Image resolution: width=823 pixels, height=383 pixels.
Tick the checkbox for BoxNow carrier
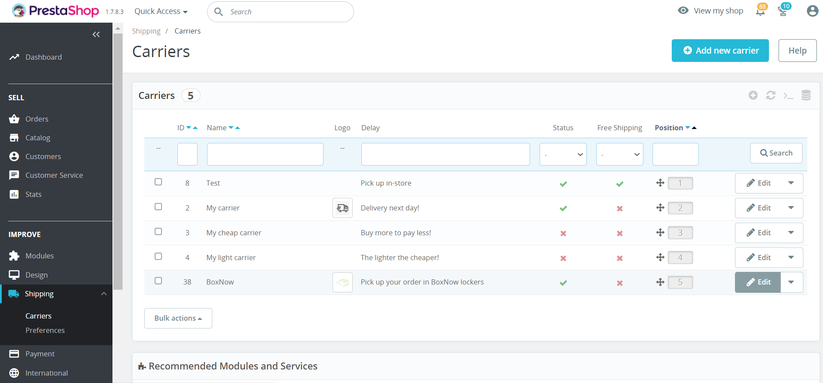pyautogui.click(x=158, y=281)
